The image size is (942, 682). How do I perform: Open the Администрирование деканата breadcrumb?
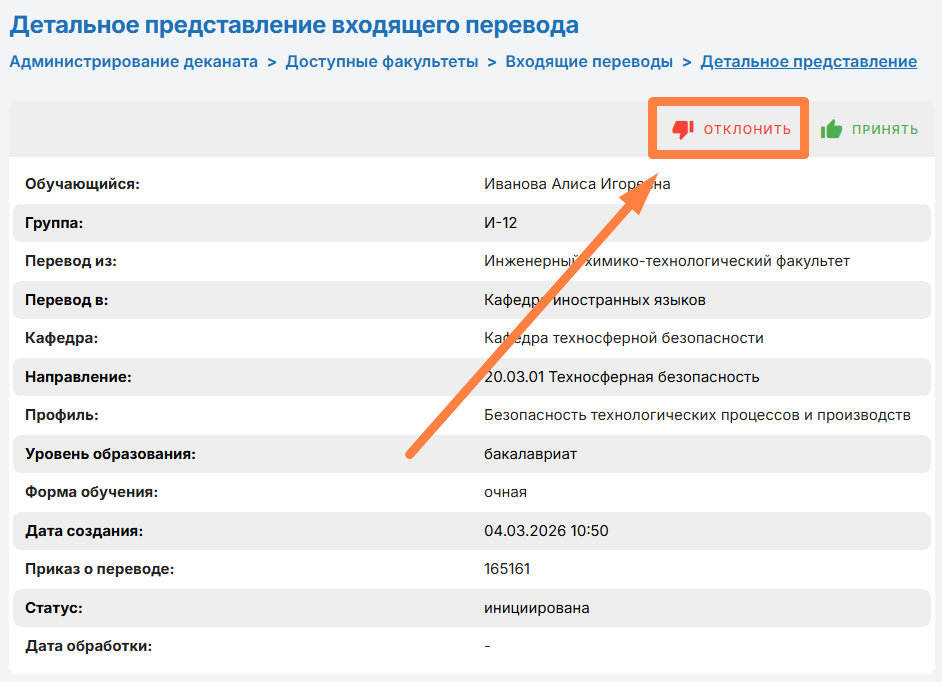coord(133,62)
